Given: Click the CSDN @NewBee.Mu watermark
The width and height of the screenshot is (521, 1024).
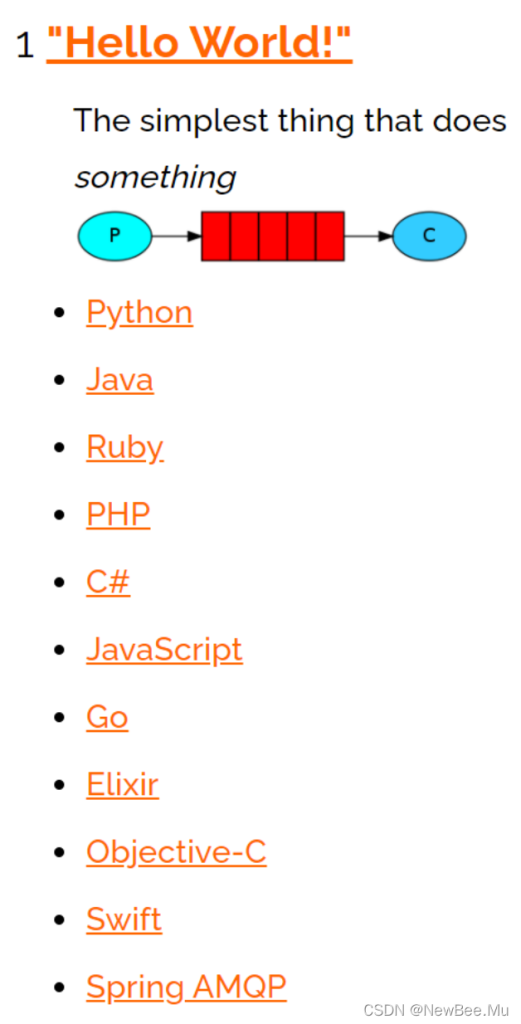Looking at the screenshot, I should [x=436, y=1010].
